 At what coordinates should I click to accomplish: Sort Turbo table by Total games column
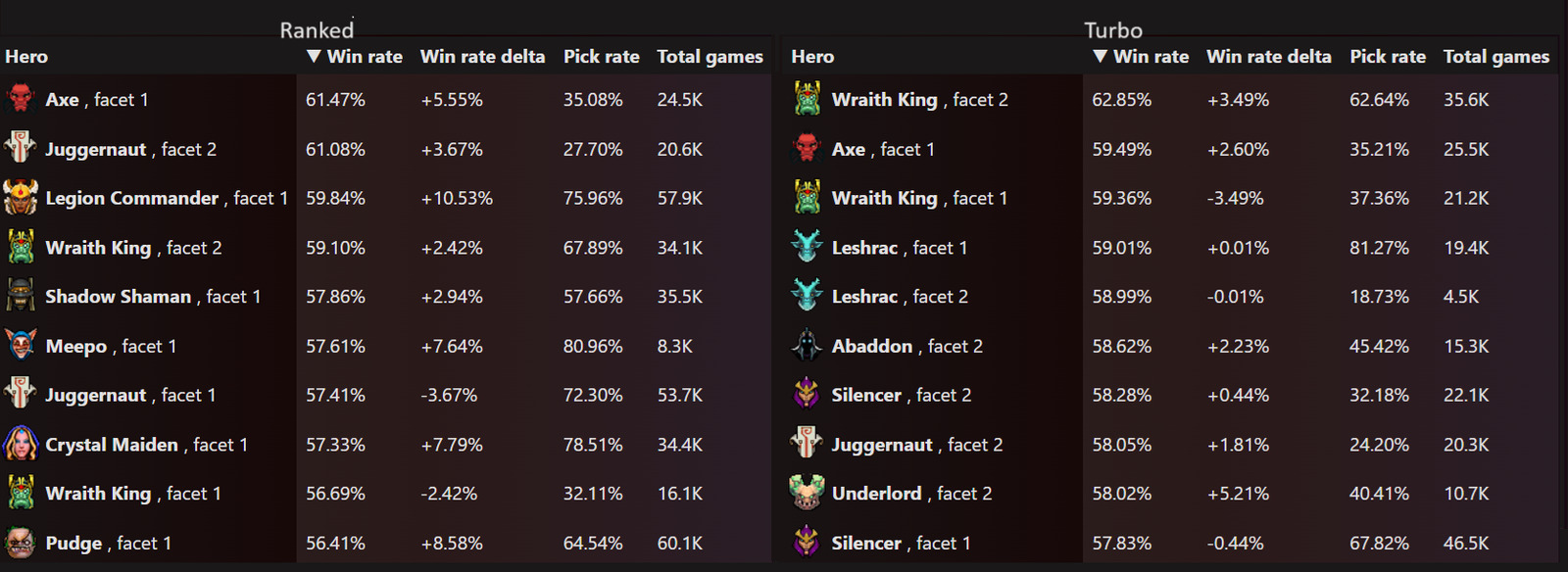tap(1496, 56)
